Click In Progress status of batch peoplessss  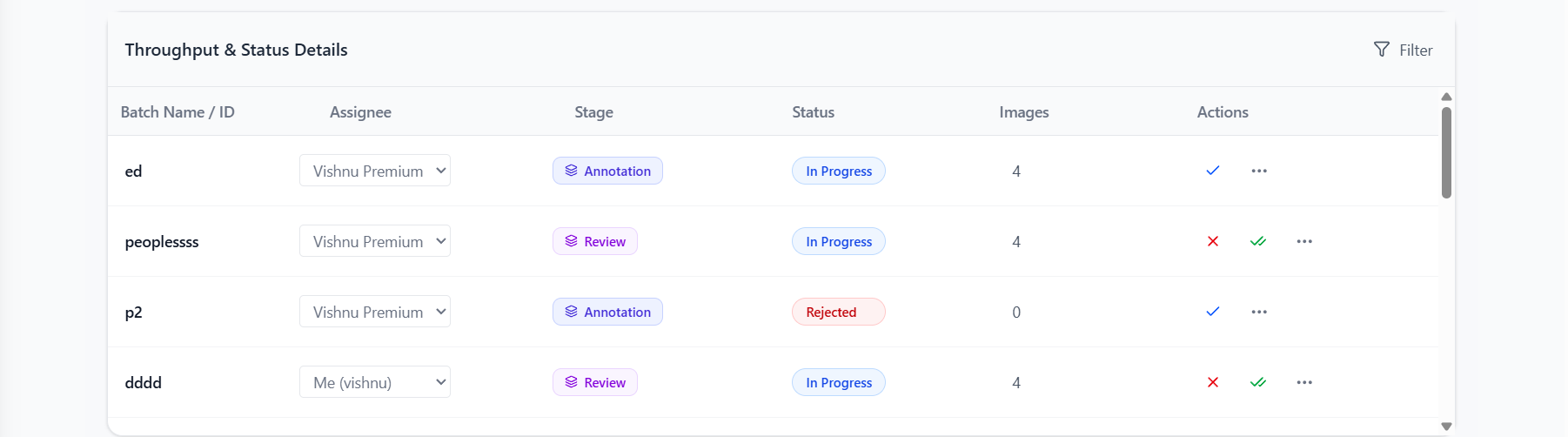[839, 241]
